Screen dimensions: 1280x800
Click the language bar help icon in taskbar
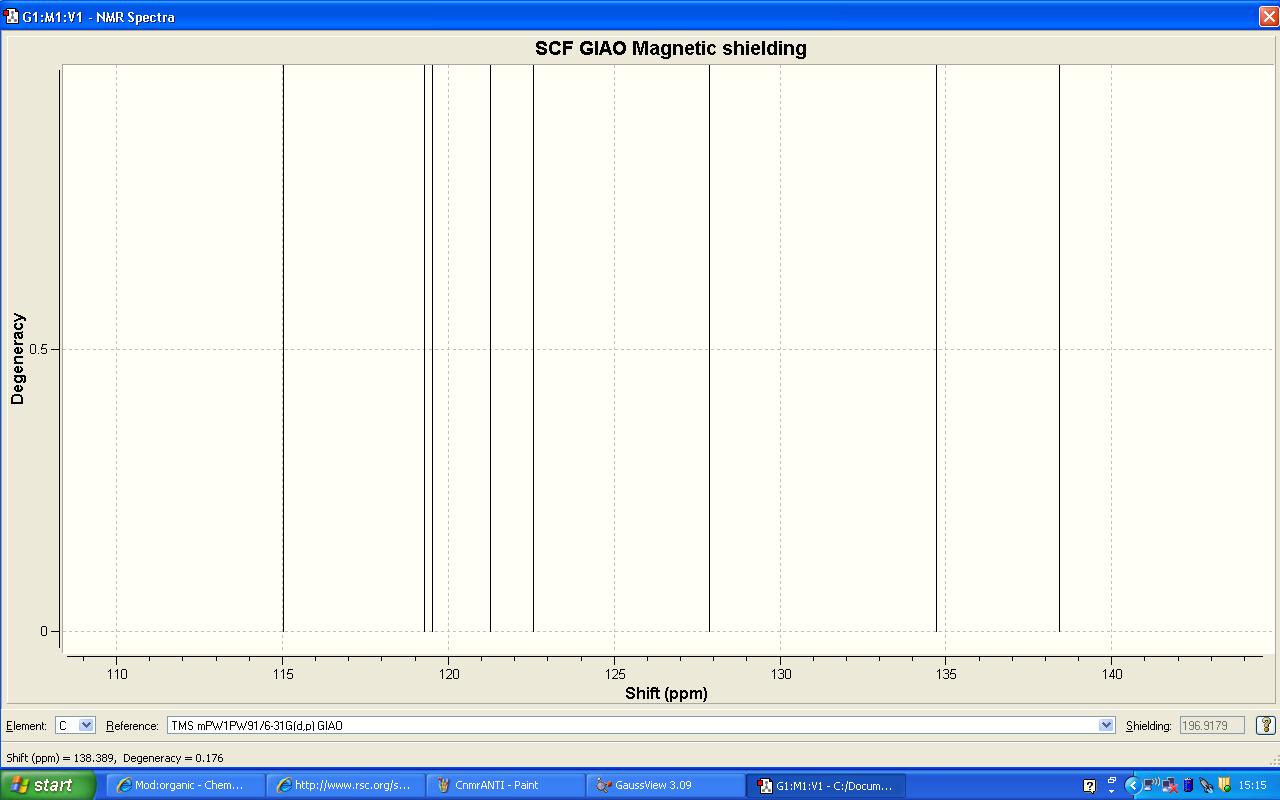pyautogui.click(x=1090, y=786)
